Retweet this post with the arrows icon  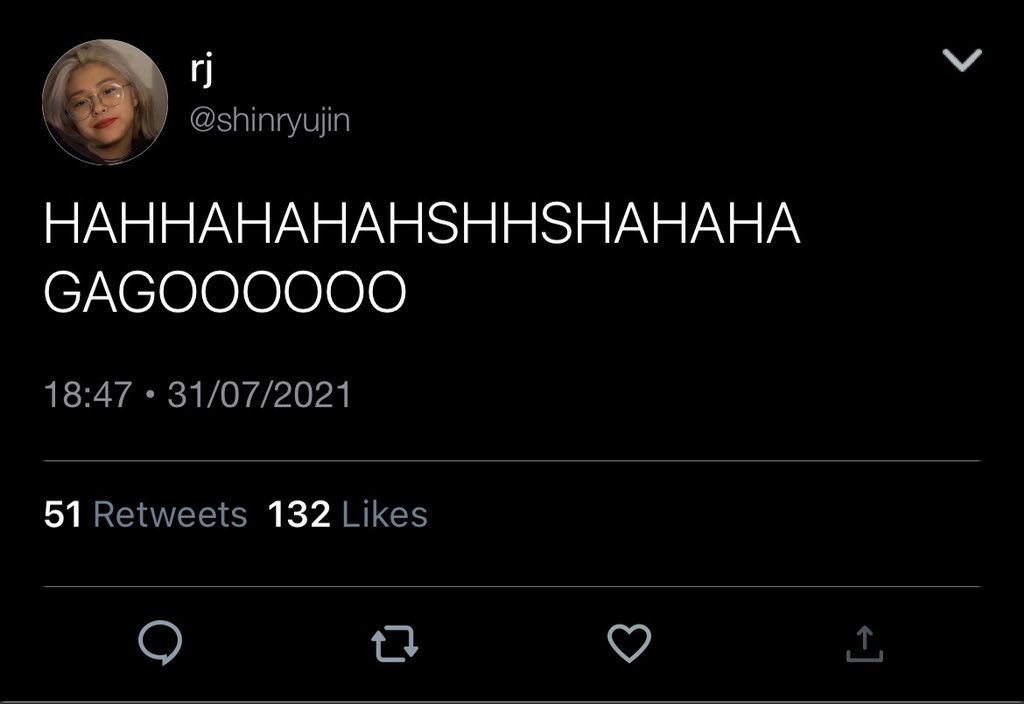(394, 644)
